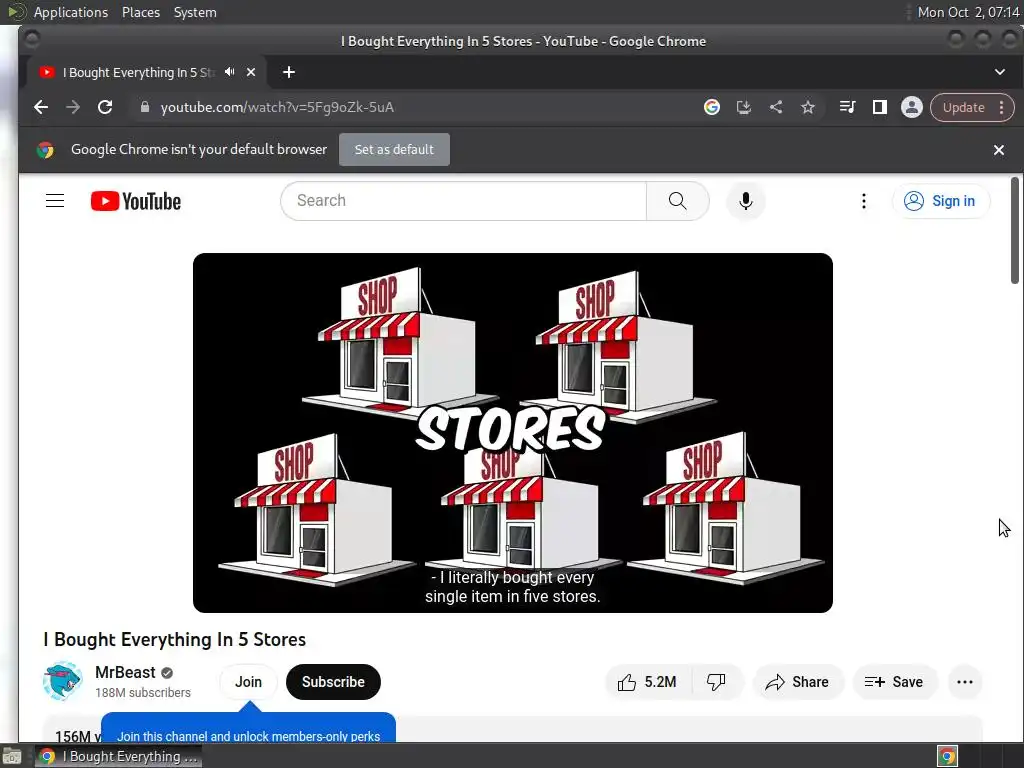Open the Google icon in address bar
1024x768 pixels.
712,107
